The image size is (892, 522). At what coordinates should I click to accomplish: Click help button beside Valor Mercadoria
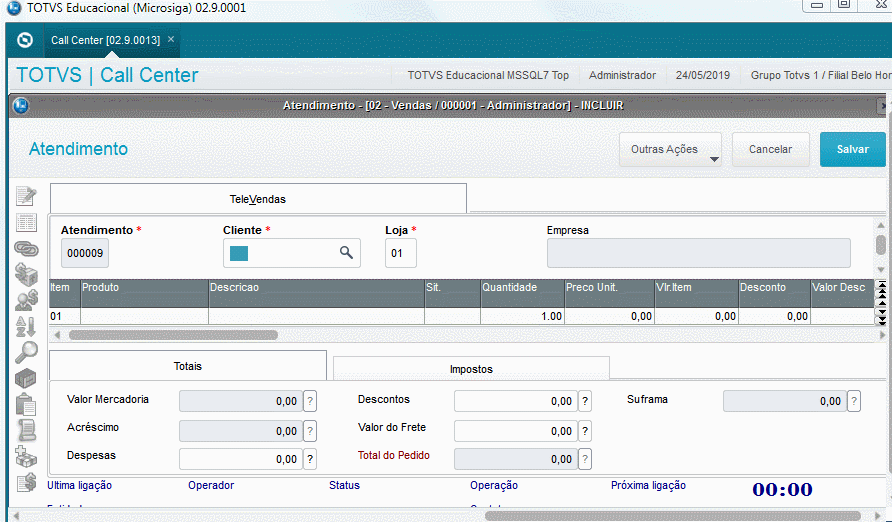pos(310,401)
